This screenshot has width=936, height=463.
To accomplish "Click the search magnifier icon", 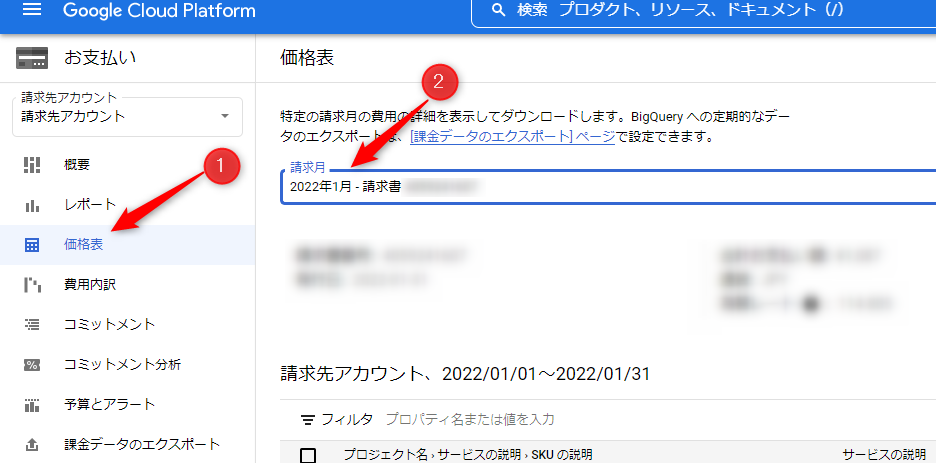I will 498,10.
